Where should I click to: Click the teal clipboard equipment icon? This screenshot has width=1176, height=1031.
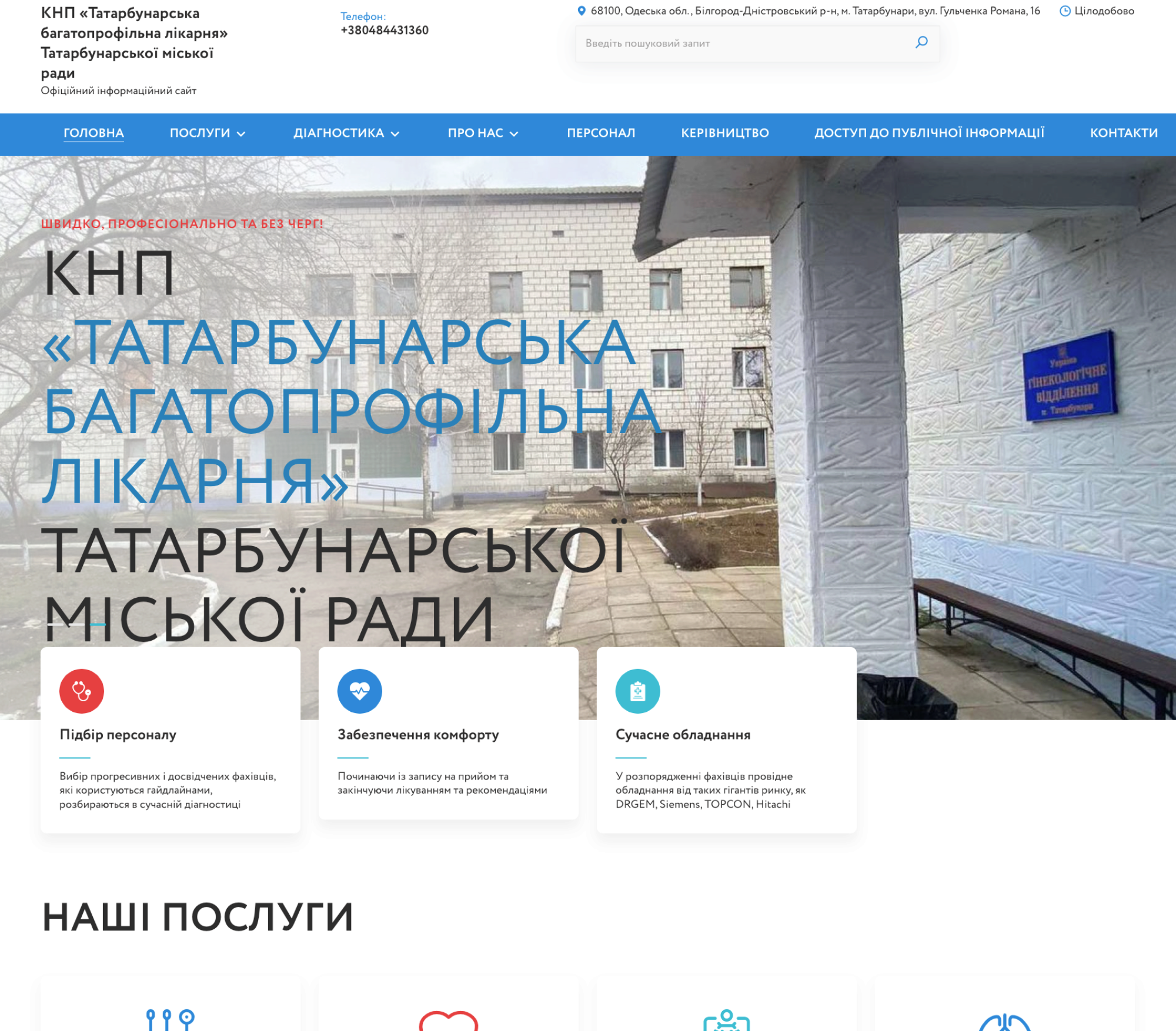click(637, 691)
